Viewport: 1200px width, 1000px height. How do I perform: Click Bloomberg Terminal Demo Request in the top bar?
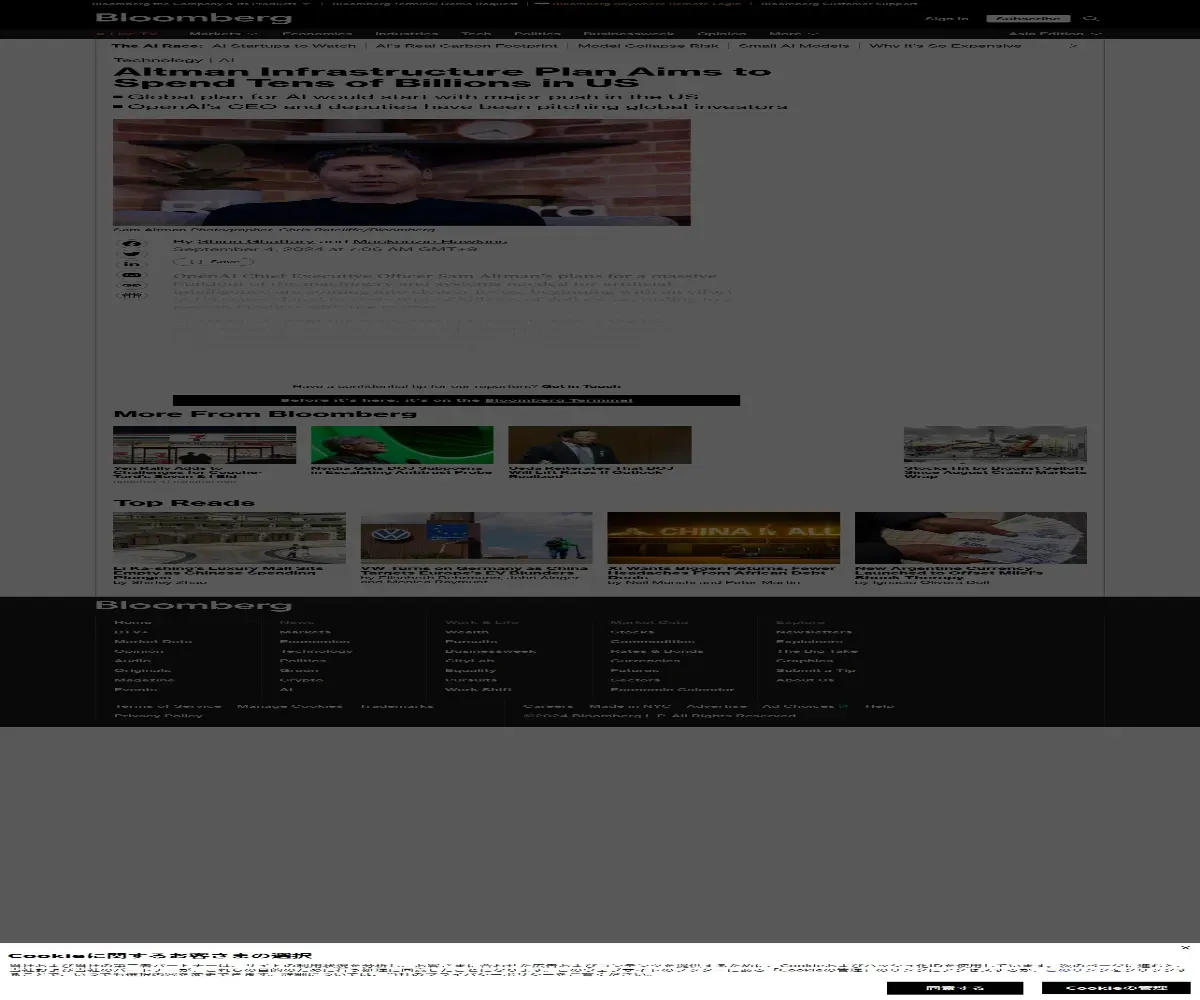(425, 3)
